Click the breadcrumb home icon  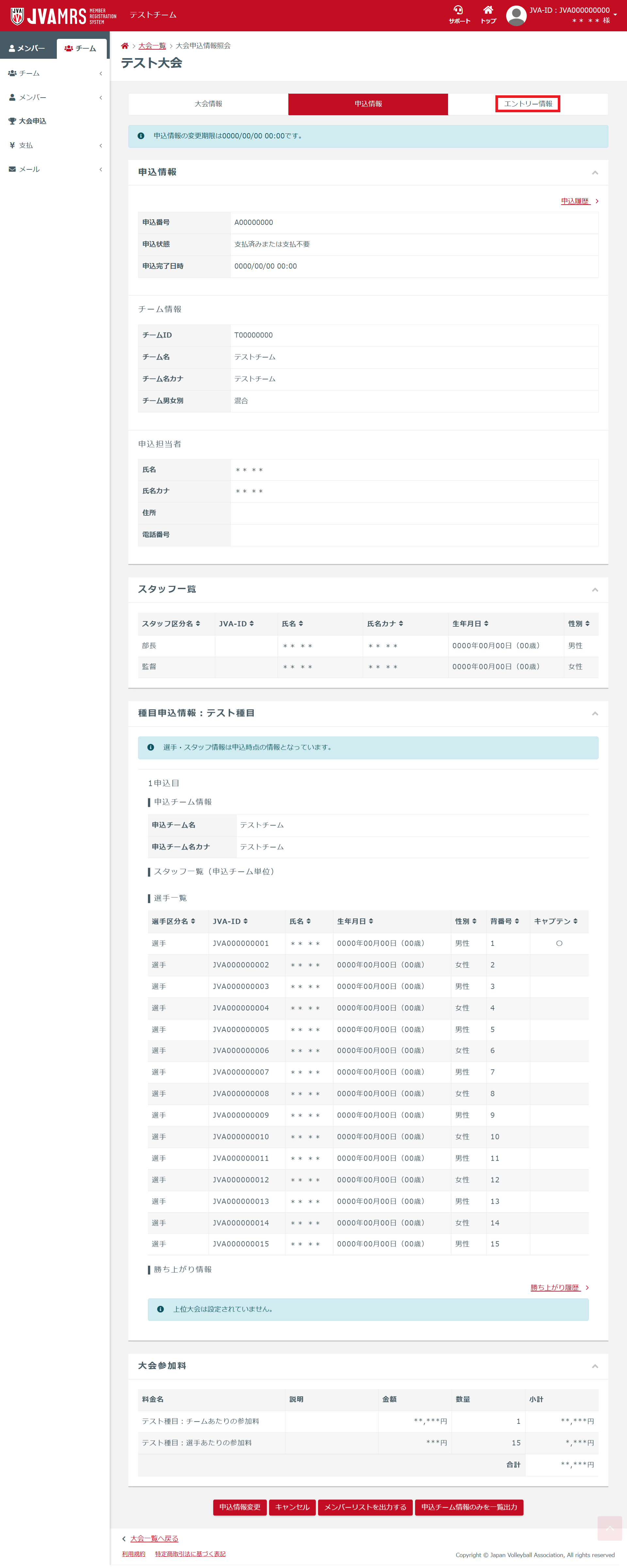click(x=125, y=46)
